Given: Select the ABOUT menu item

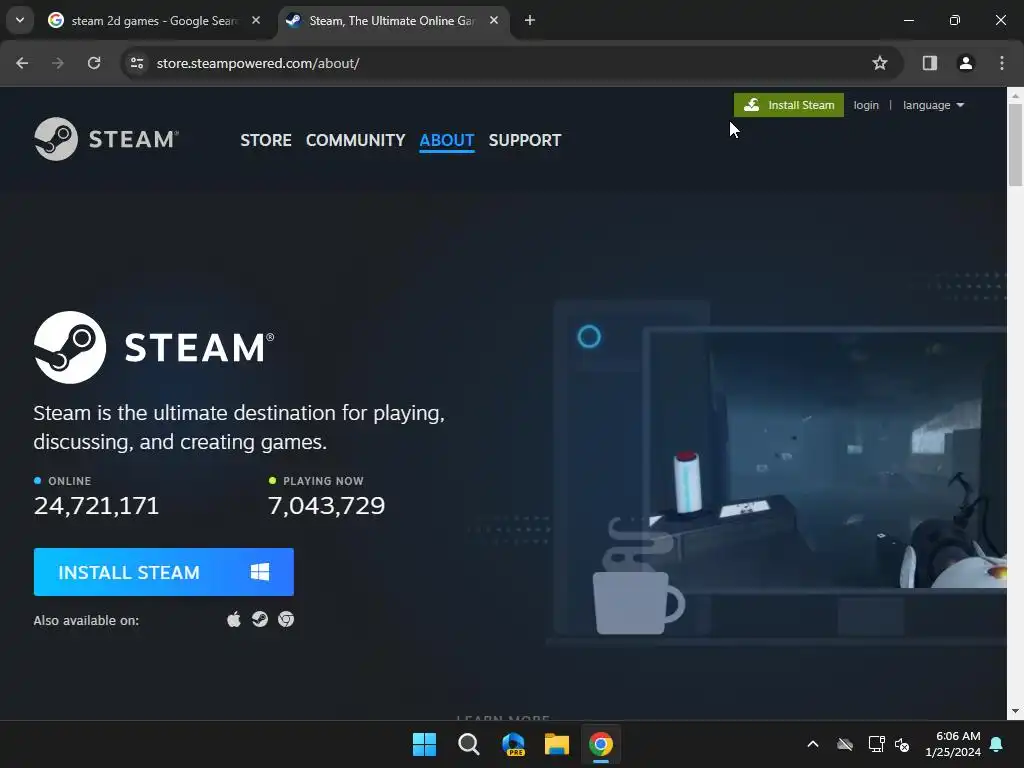Looking at the screenshot, I should pyautogui.click(x=447, y=140).
